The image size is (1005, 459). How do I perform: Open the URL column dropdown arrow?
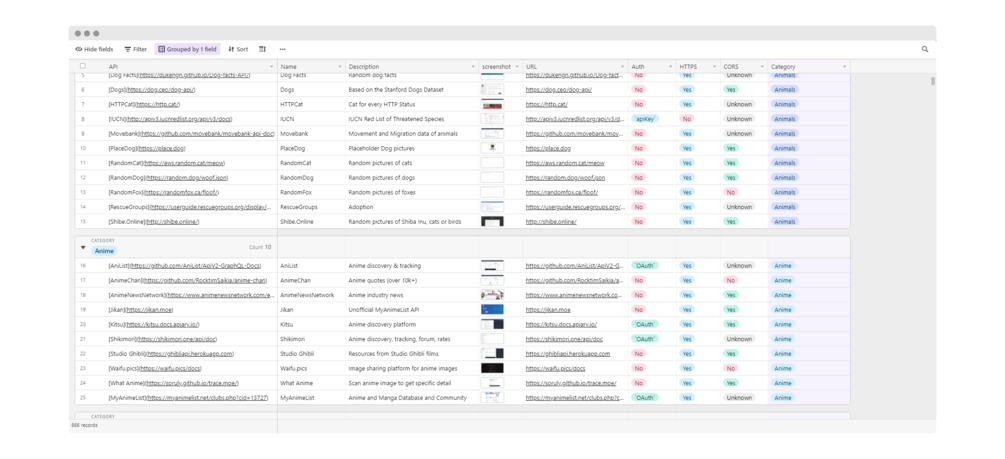click(622, 67)
